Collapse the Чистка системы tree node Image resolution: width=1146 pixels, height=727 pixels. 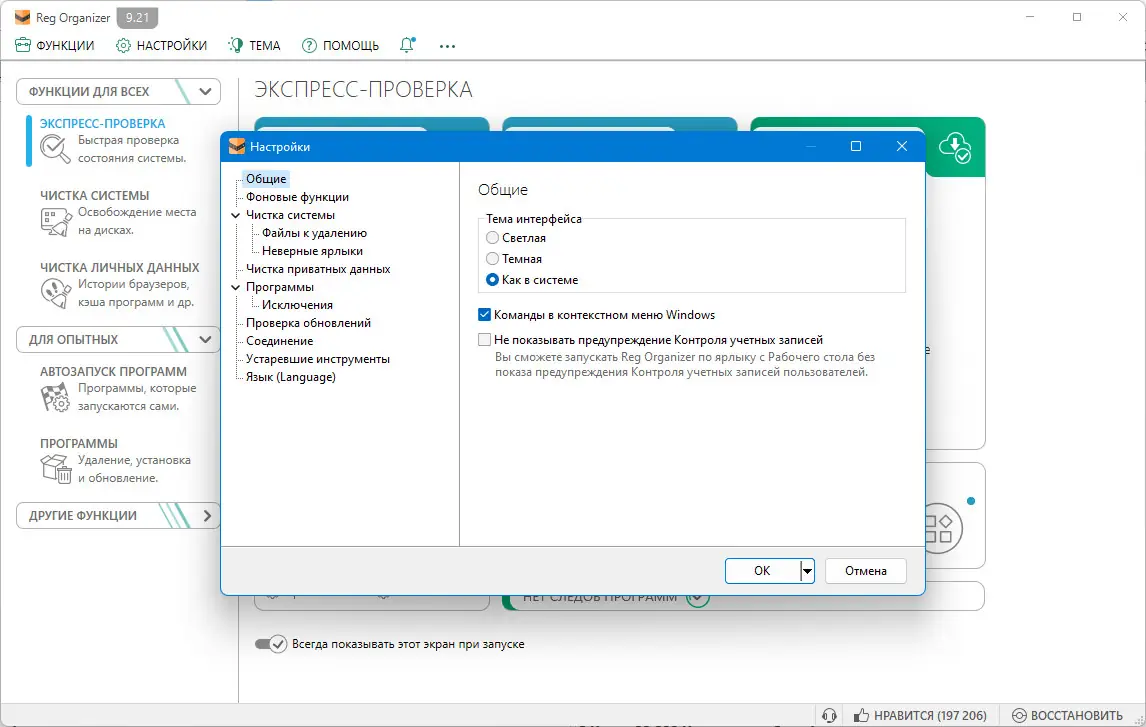click(x=235, y=216)
